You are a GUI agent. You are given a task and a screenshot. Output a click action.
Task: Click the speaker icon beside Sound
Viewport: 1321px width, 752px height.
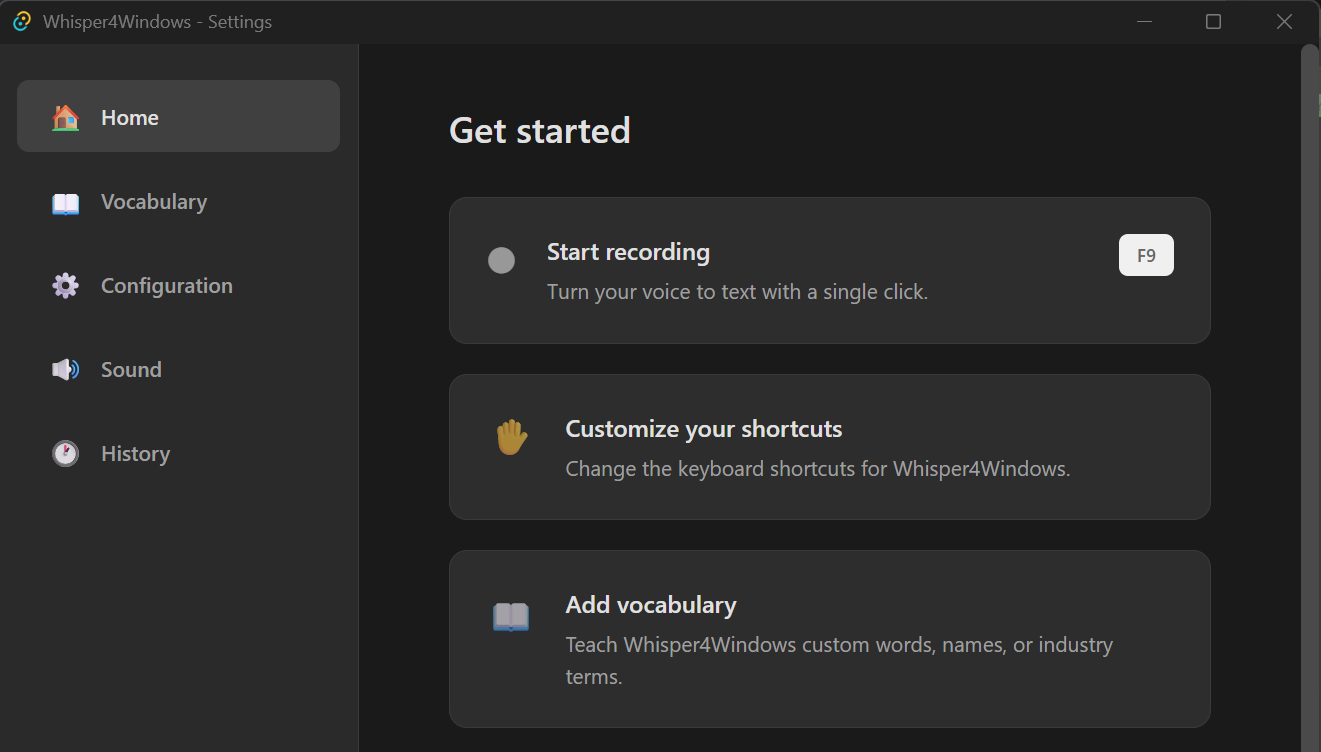click(65, 370)
